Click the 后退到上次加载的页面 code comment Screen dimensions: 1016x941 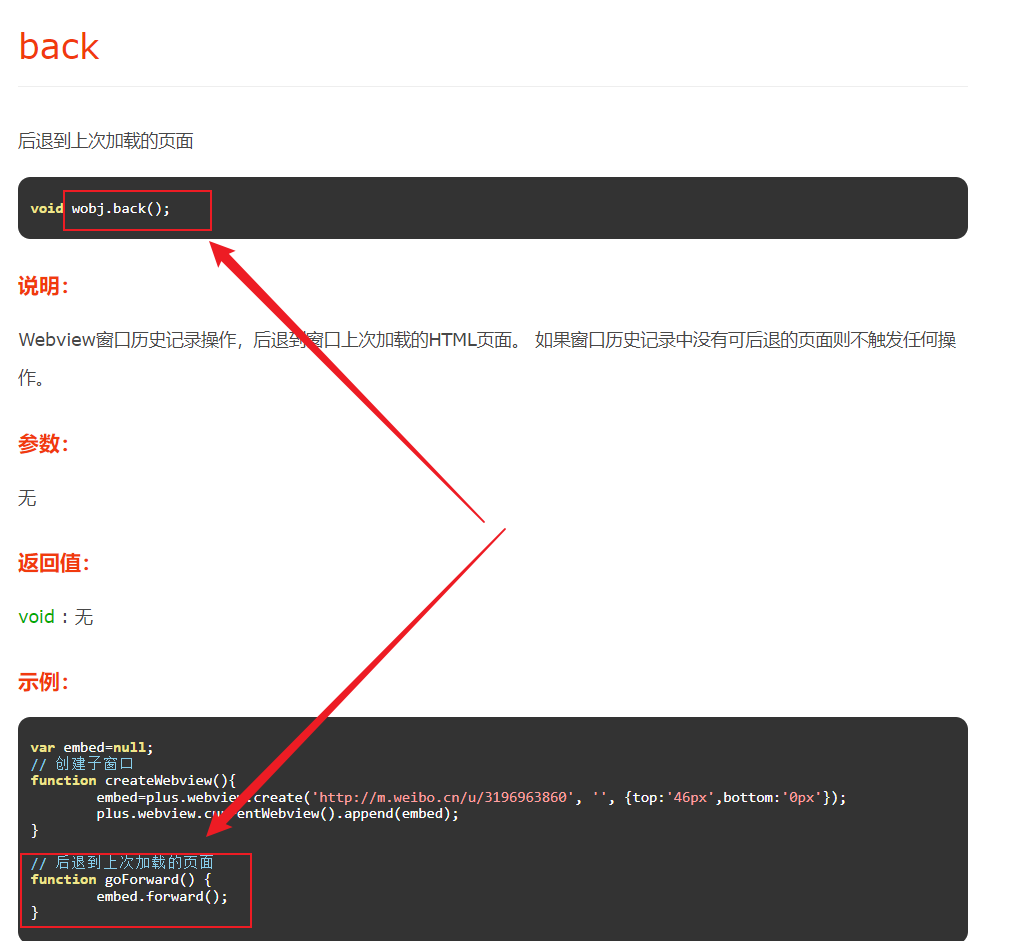122,863
